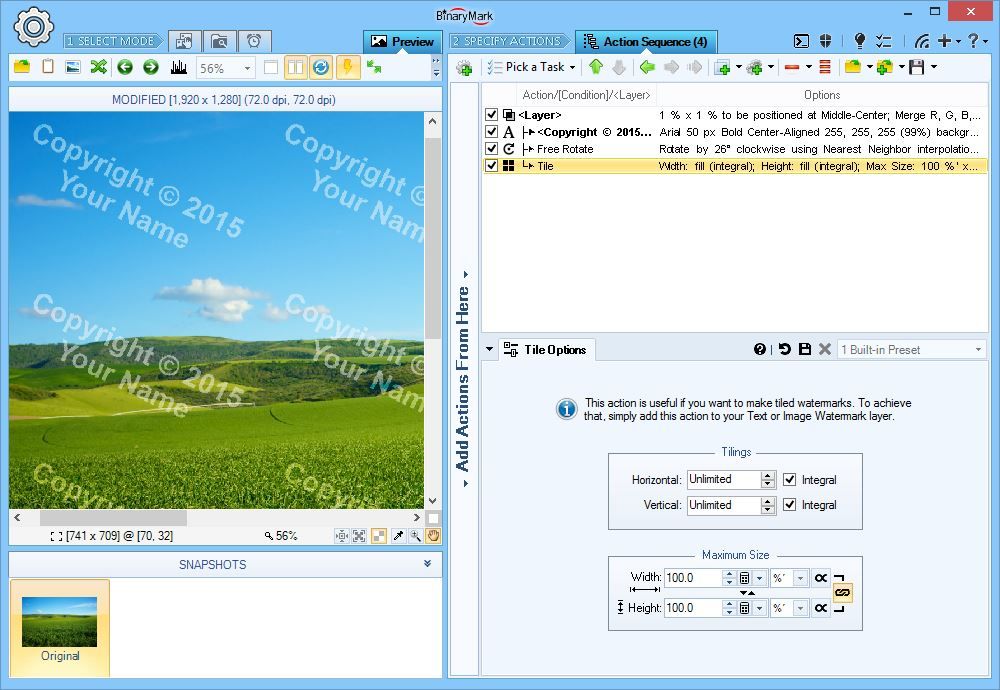Open the command line console icon
Screen dimensions: 1000x690
(801, 41)
